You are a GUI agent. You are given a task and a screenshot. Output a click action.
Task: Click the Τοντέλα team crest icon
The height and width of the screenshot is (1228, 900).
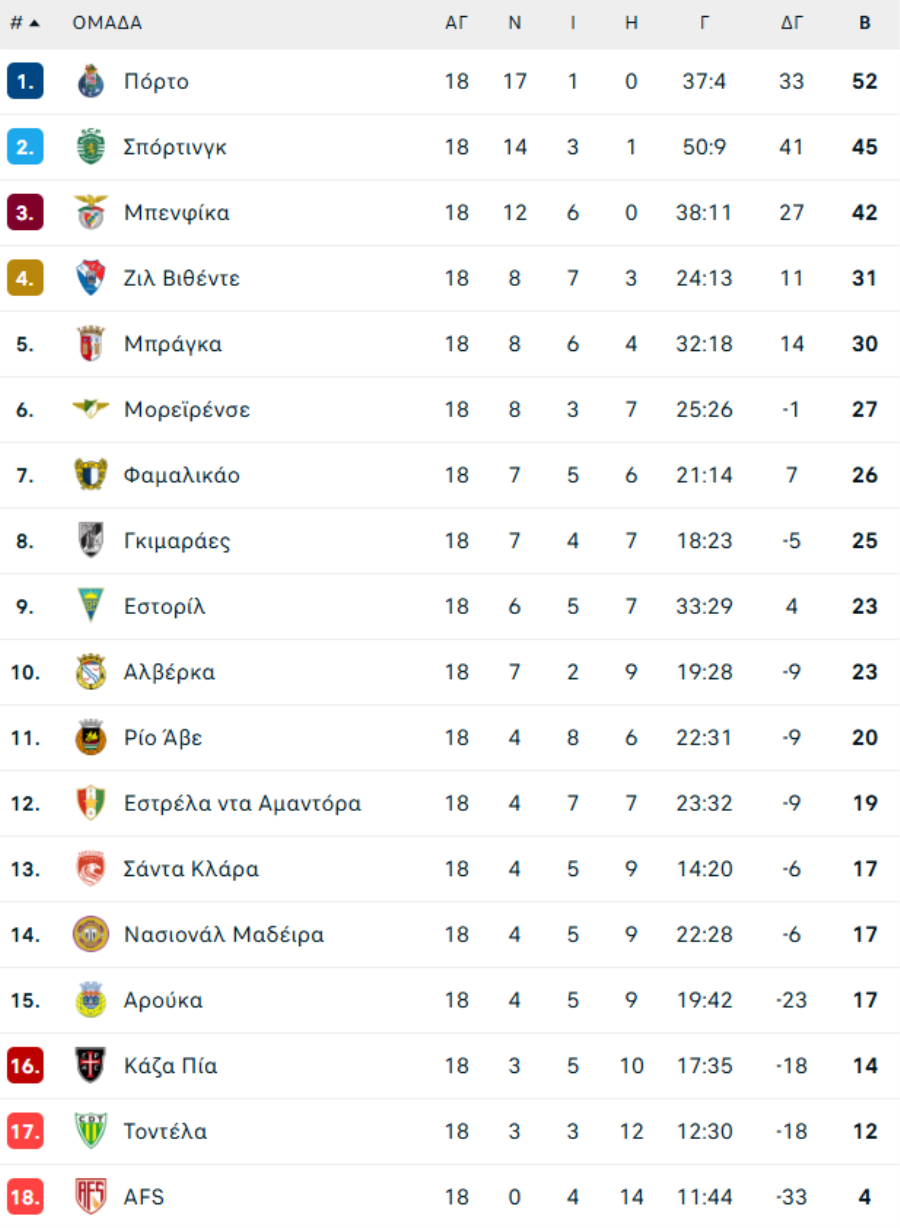(x=91, y=1131)
